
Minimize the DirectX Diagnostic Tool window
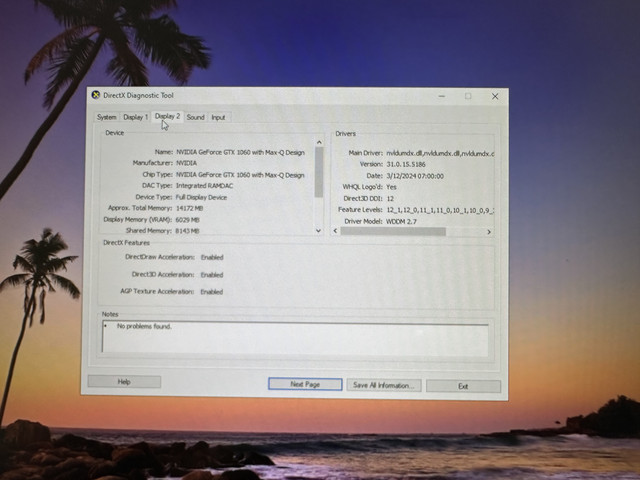(442, 96)
